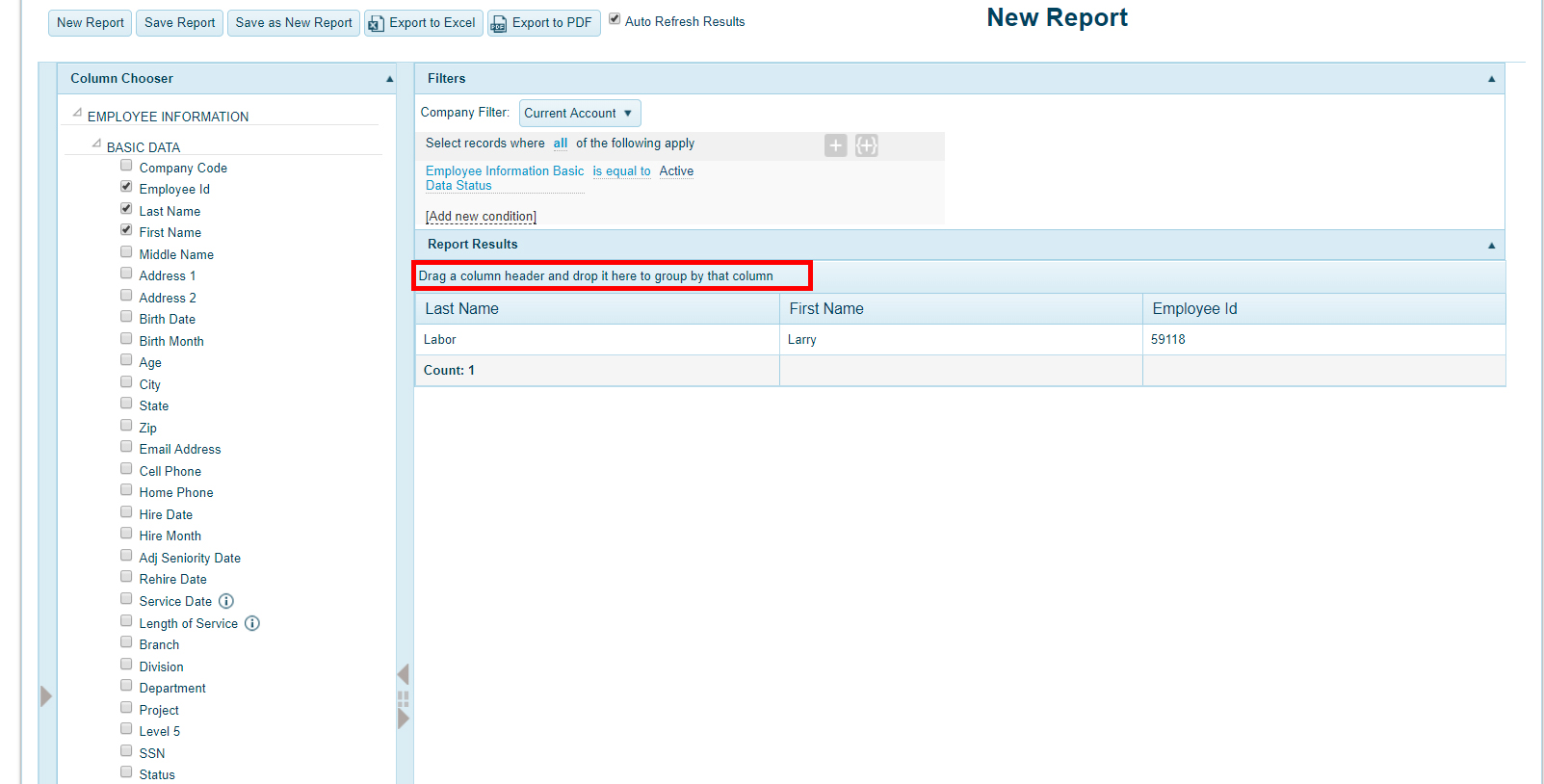This screenshot has height=784, width=1544.
Task: Click the info icon beside Length of Service
Action: pyautogui.click(x=252, y=623)
